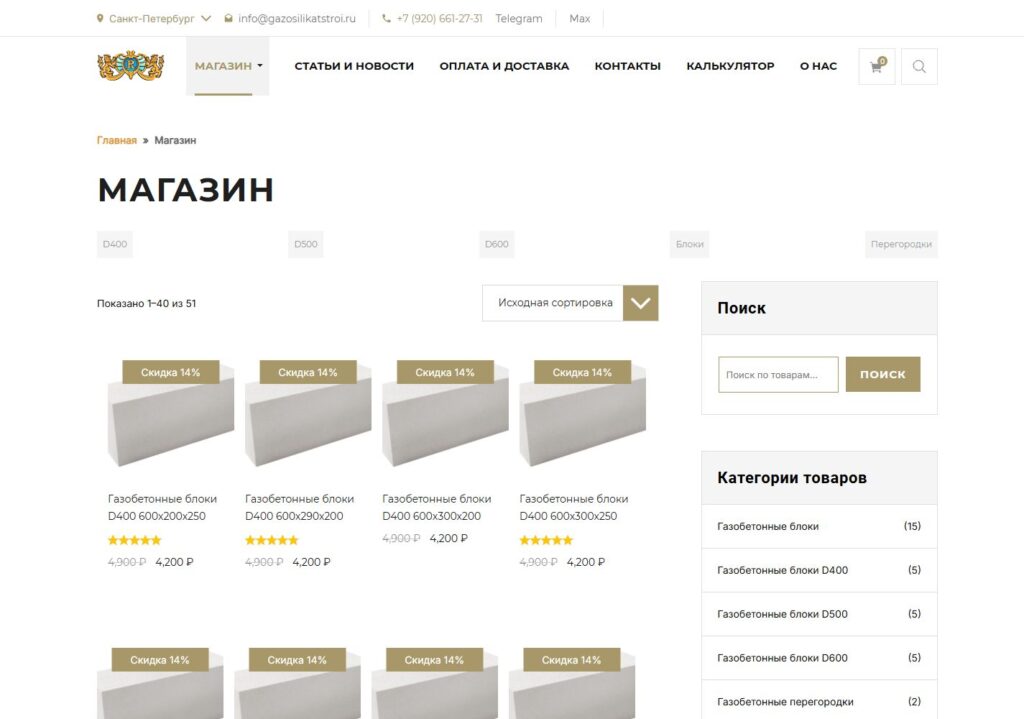Click the site logo emblem
The image size is (1024, 719).
pyautogui.click(x=131, y=65)
